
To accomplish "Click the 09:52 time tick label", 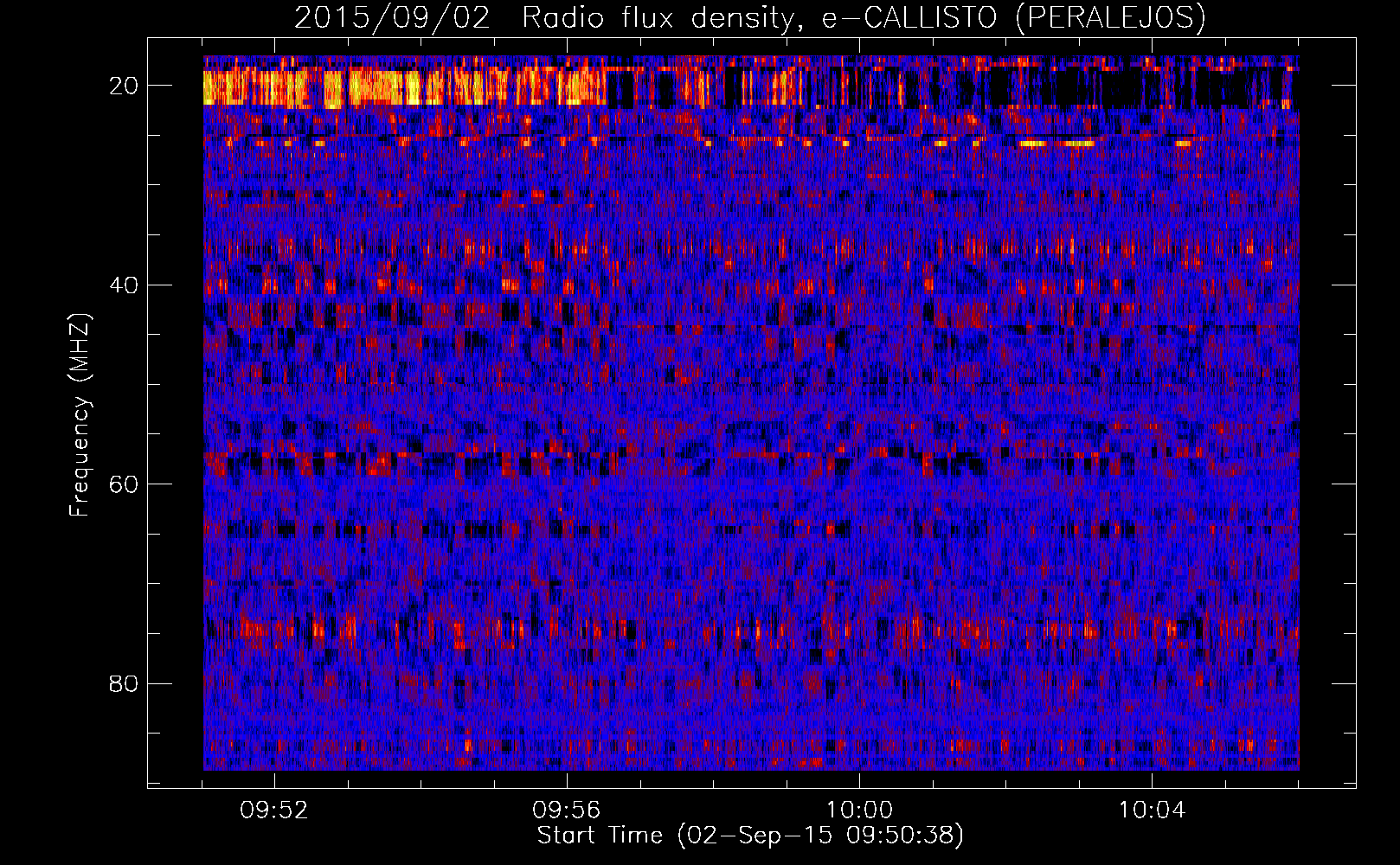I will tap(274, 811).
